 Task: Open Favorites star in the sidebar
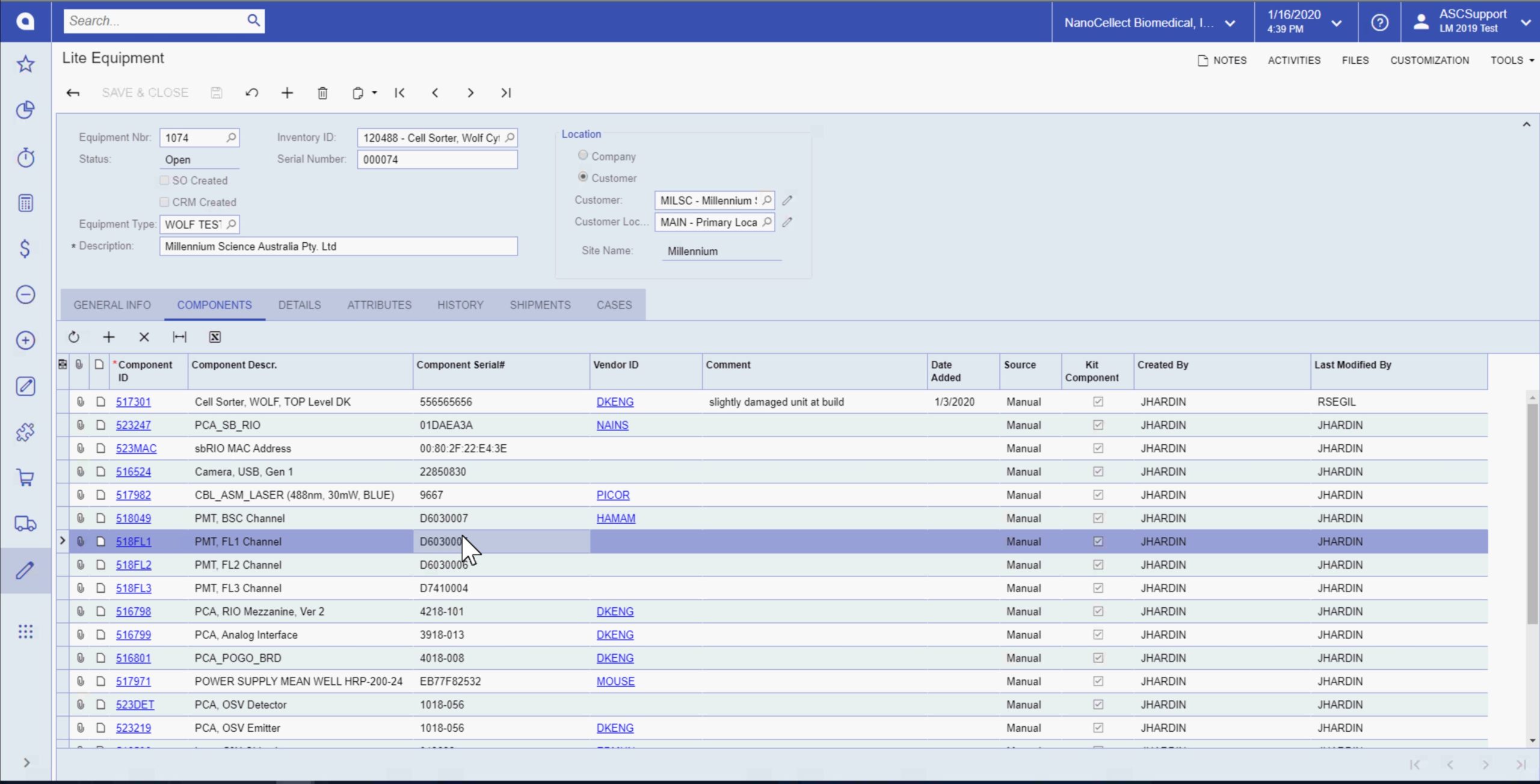[25, 64]
